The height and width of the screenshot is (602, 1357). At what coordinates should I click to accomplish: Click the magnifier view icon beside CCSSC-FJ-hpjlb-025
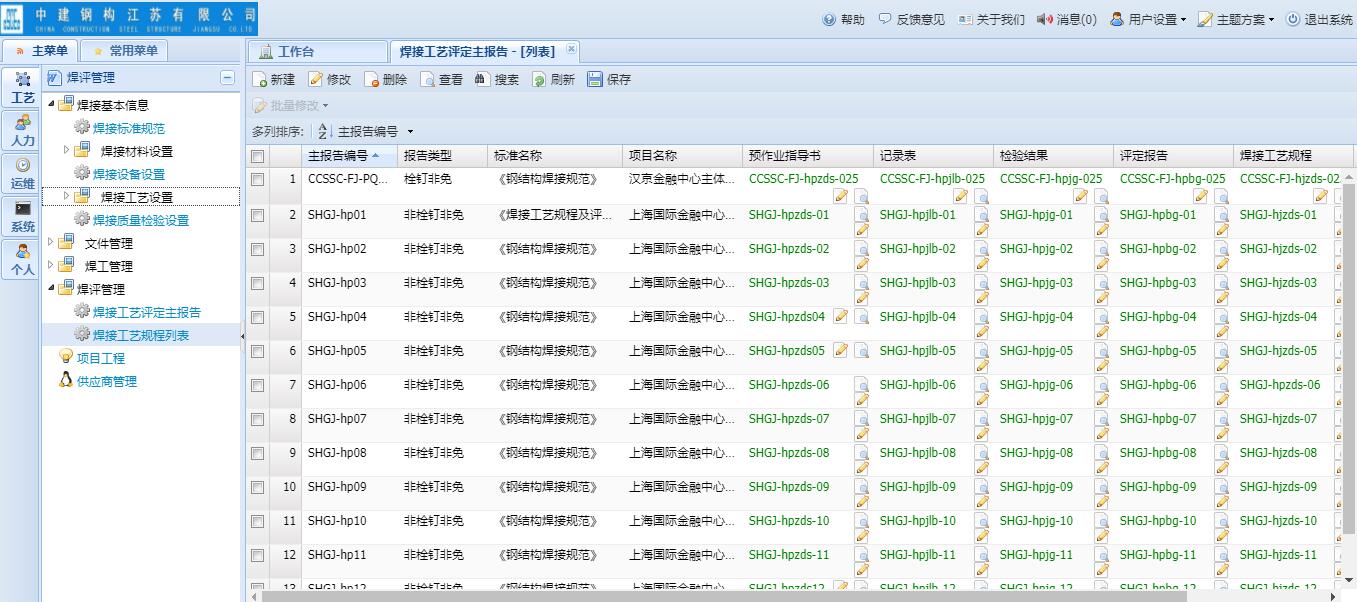pos(981,196)
